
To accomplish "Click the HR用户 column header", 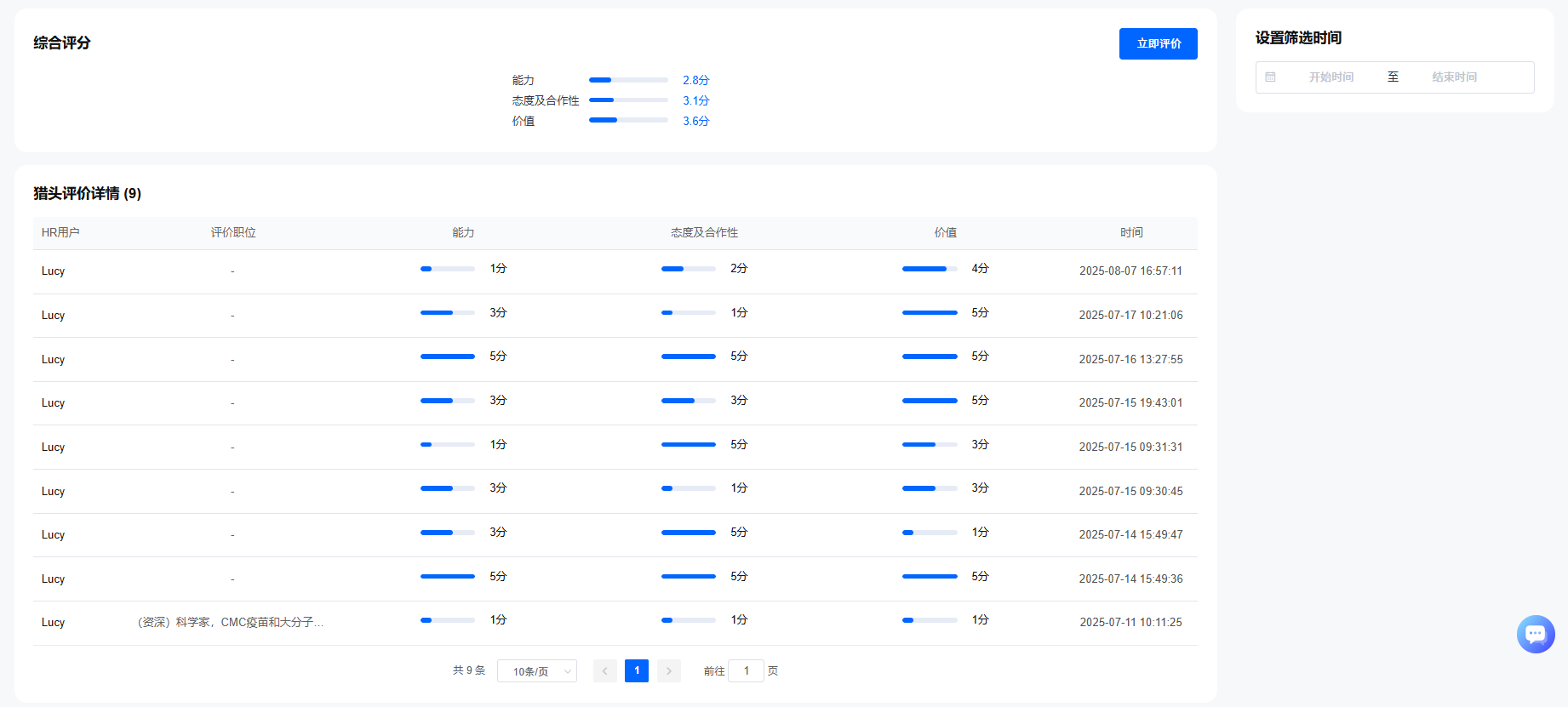I will tap(60, 232).
